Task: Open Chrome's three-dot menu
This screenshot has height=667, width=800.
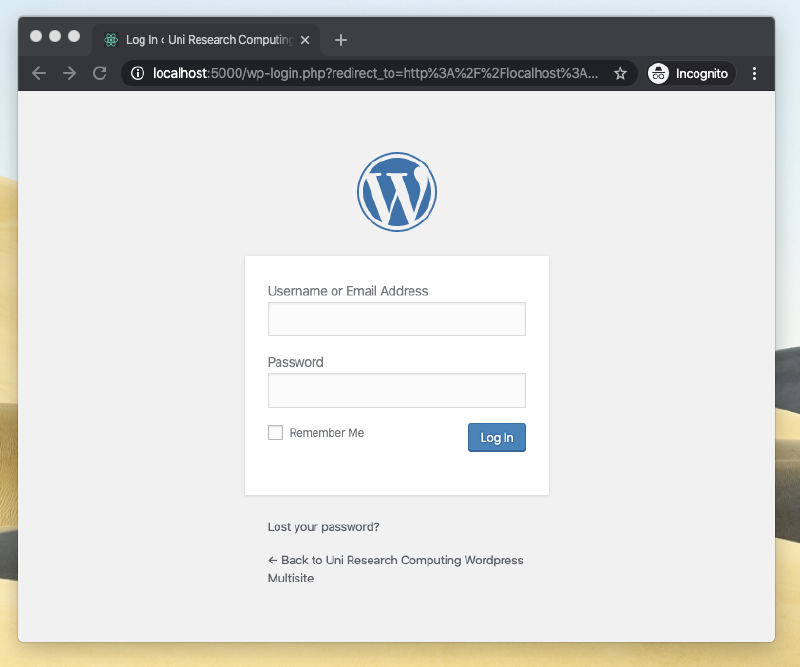Action: [754, 72]
